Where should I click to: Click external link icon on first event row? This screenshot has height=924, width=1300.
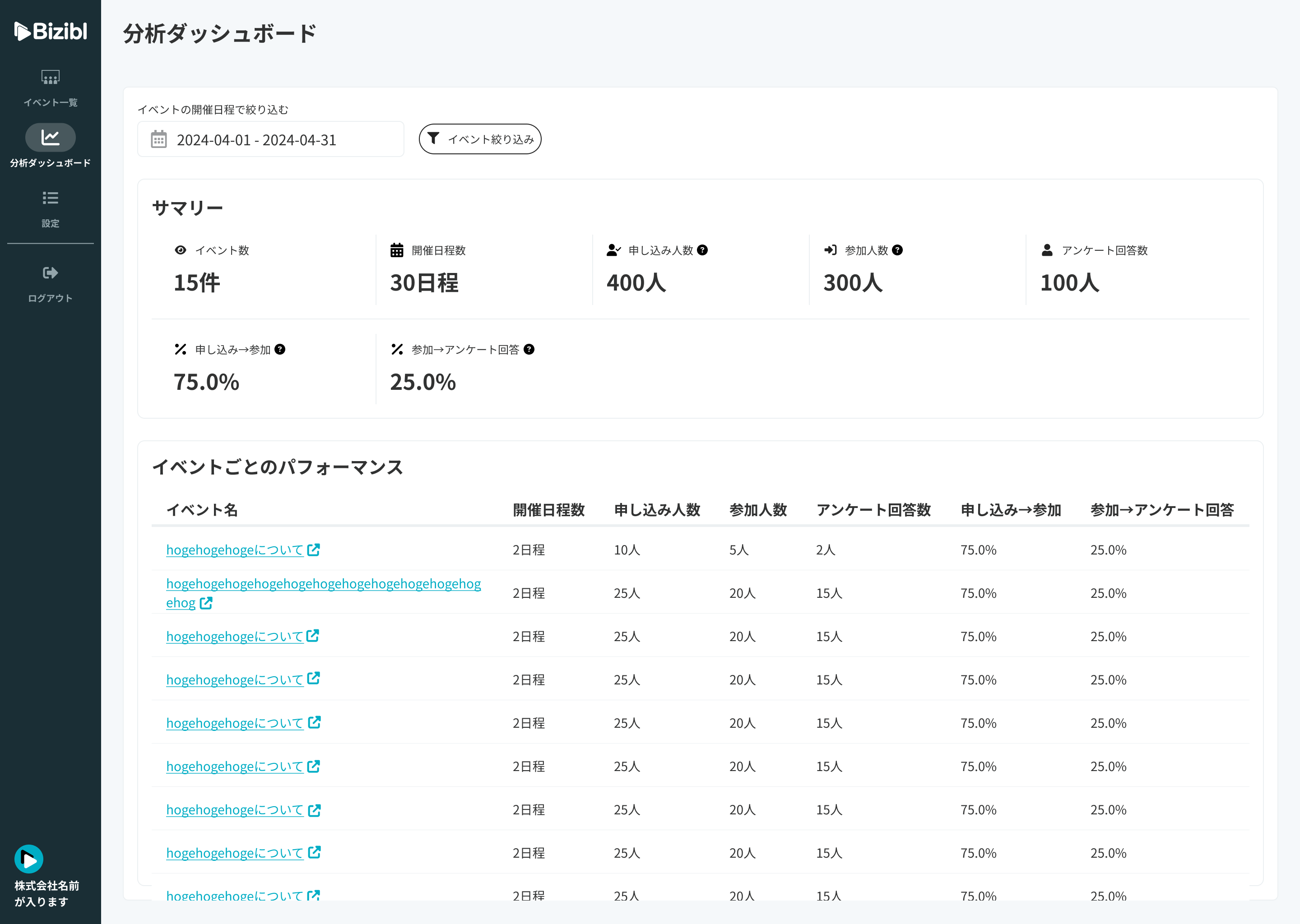314,550
